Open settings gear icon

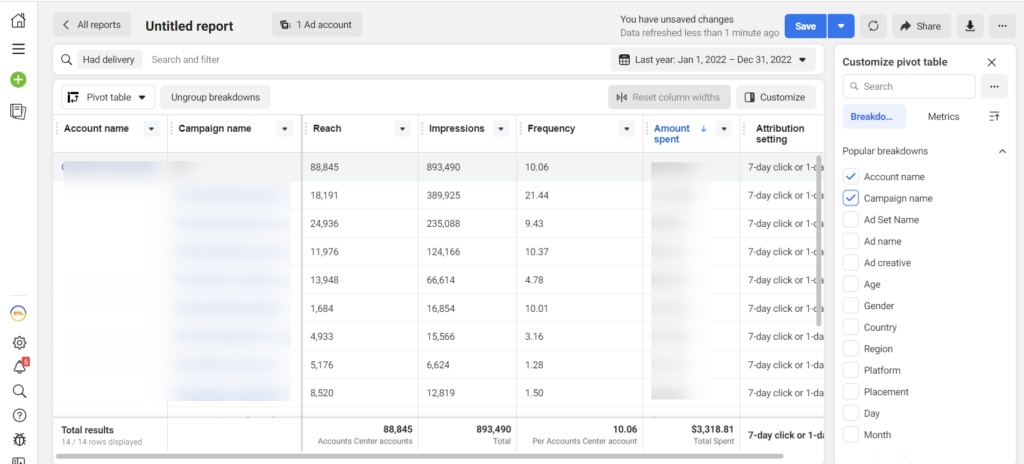pyautogui.click(x=19, y=342)
